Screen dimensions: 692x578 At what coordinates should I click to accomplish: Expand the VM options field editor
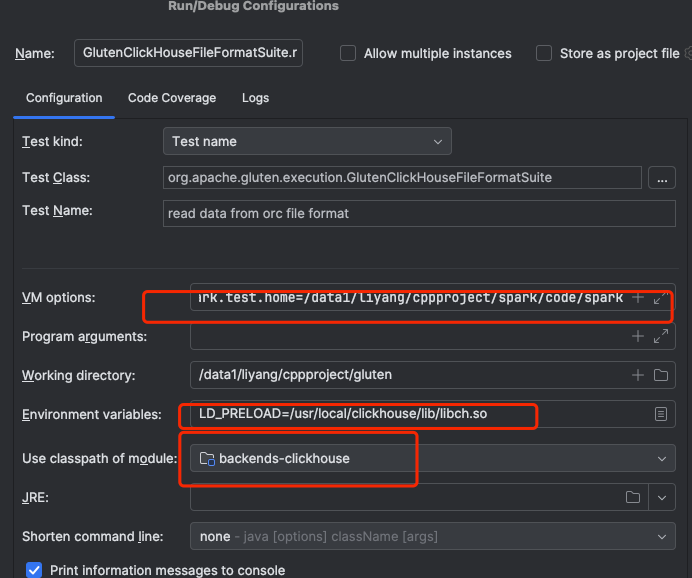pyautogui.click(x=661, y=298)
